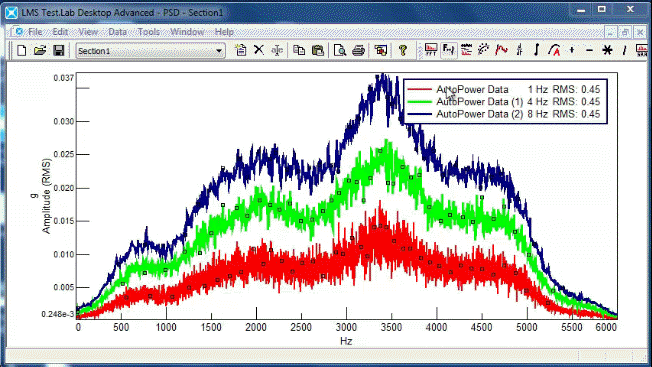Click the 0.248e-3 Y-axis minimum value
Screen dimensions: 652x367
coord(58,314)
